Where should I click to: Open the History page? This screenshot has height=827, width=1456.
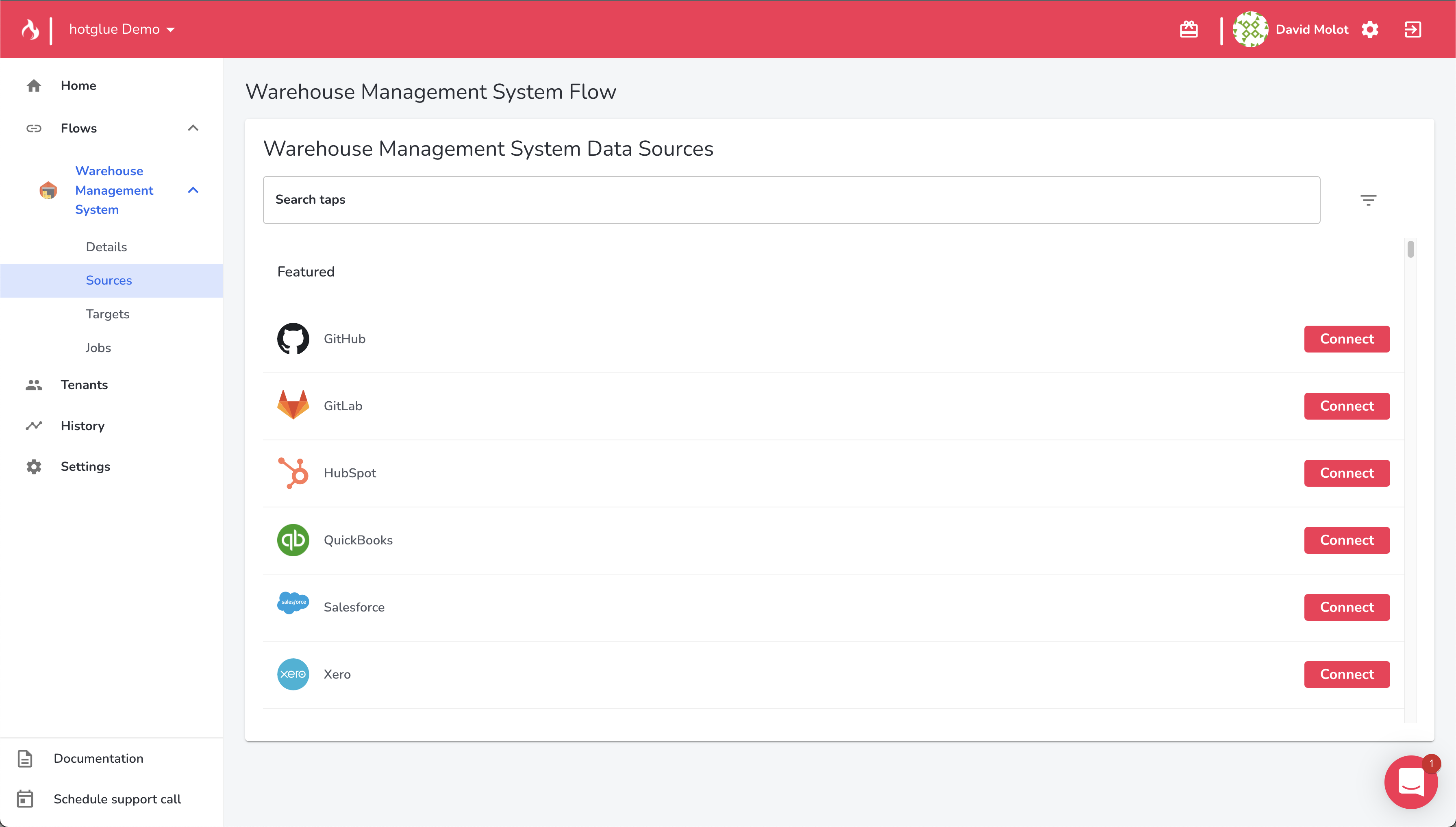coord(83,426)
